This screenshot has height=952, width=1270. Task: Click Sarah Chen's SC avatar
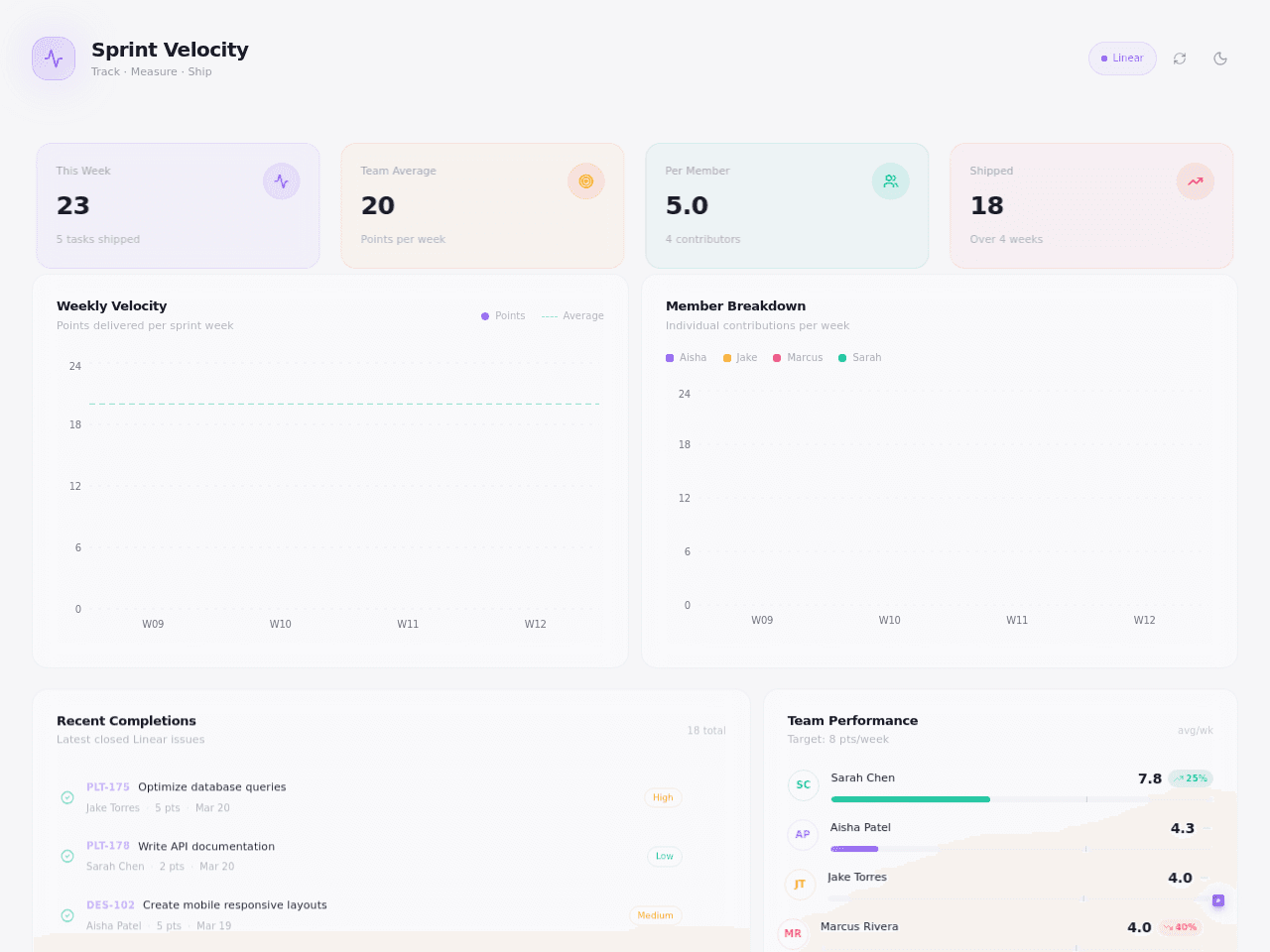tap(804, 785)
